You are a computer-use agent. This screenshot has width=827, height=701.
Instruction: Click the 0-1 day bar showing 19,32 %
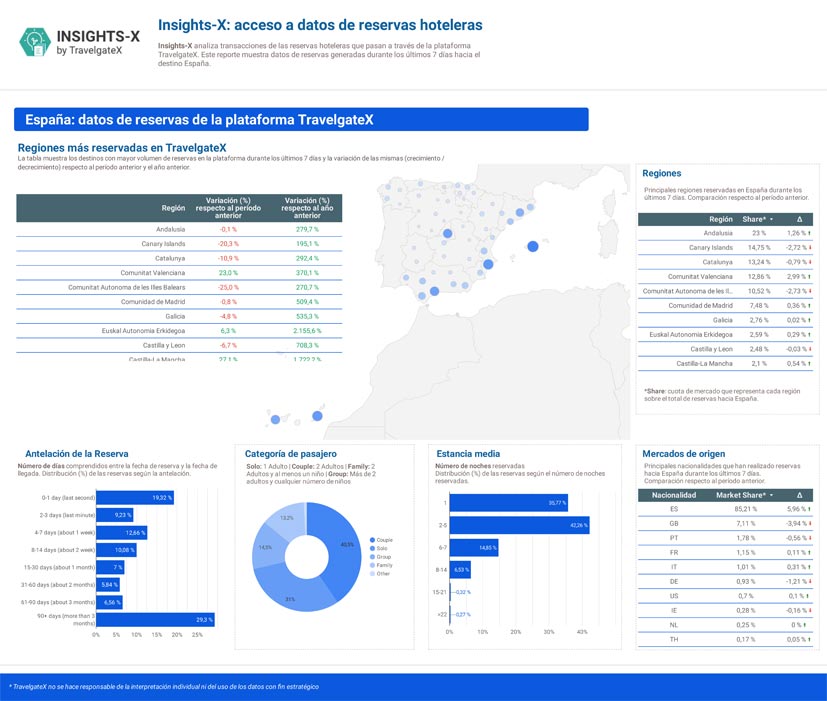click(x=135, y=498)
